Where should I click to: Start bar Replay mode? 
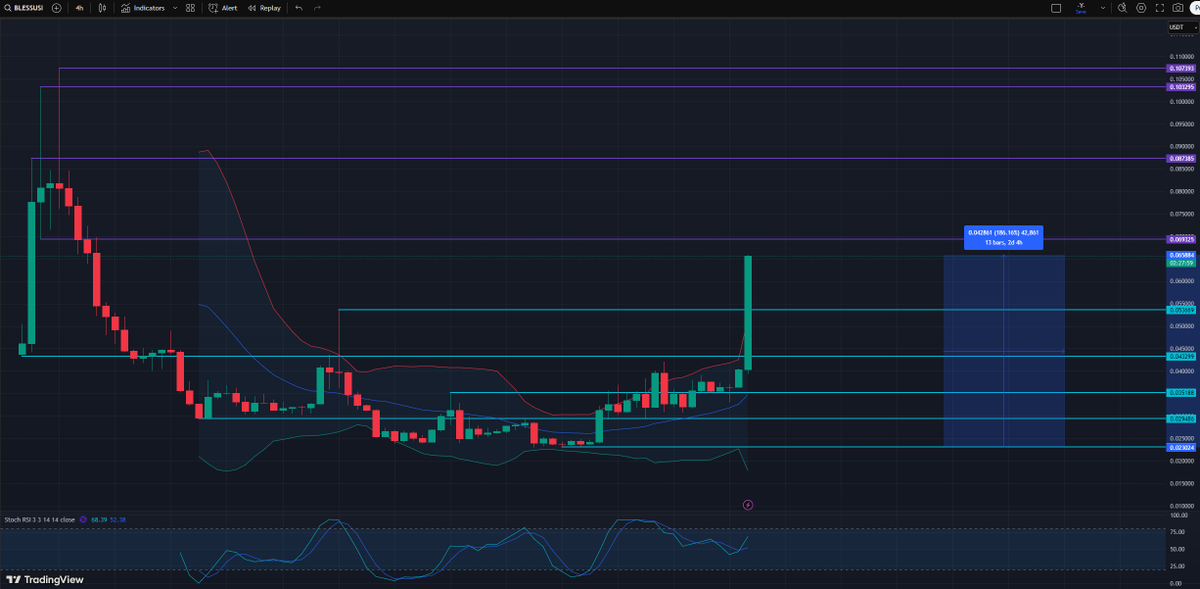264,7
